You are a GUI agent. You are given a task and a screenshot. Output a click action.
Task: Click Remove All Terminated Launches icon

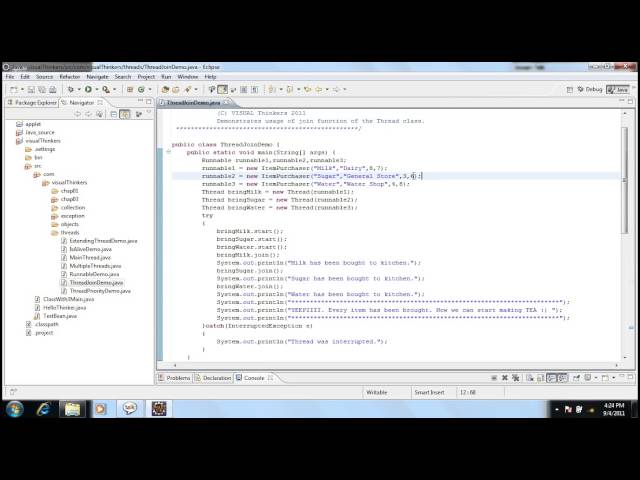click(x=516, y=378)
